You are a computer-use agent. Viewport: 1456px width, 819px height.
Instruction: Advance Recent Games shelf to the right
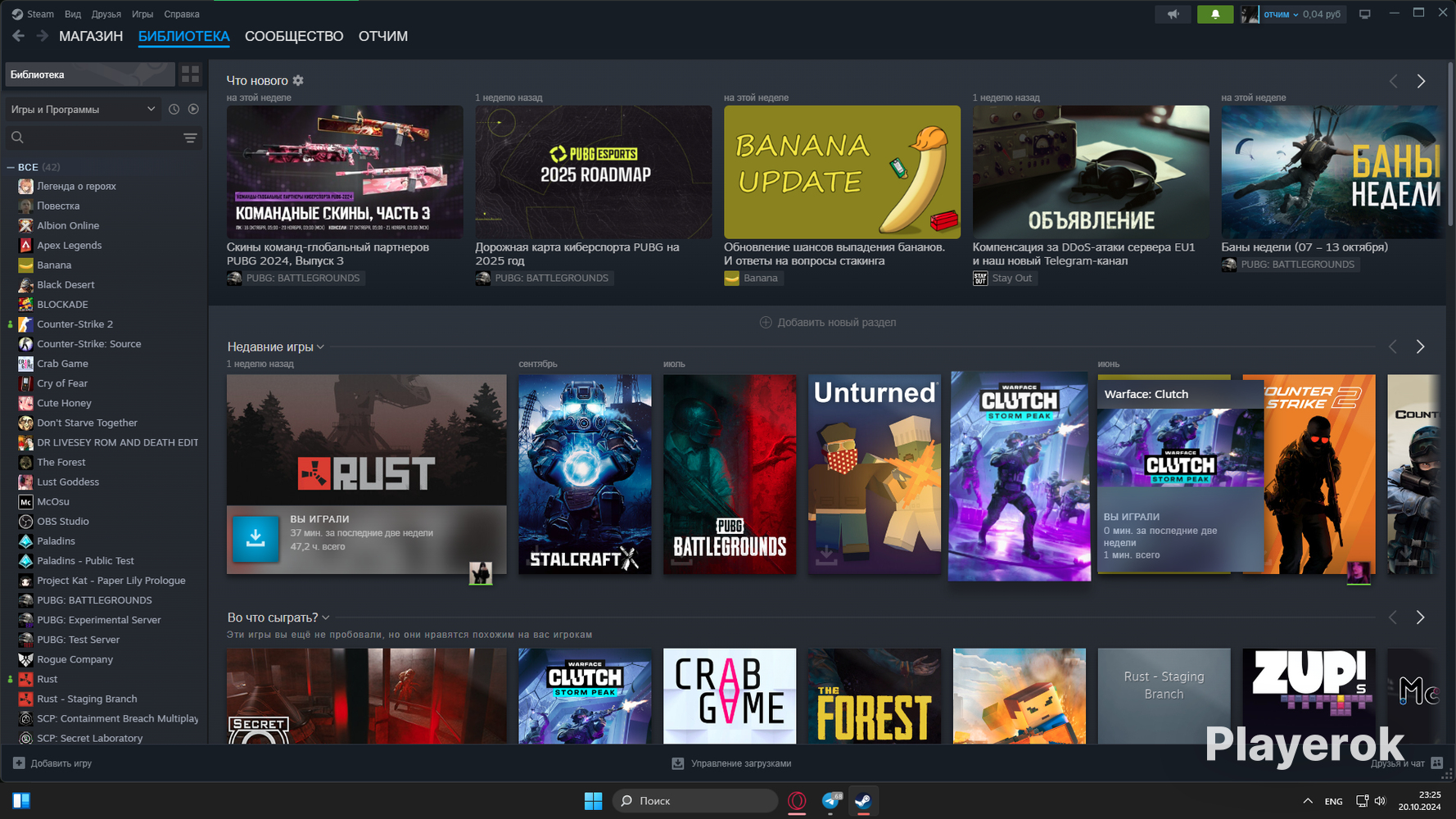point(1420,346)
